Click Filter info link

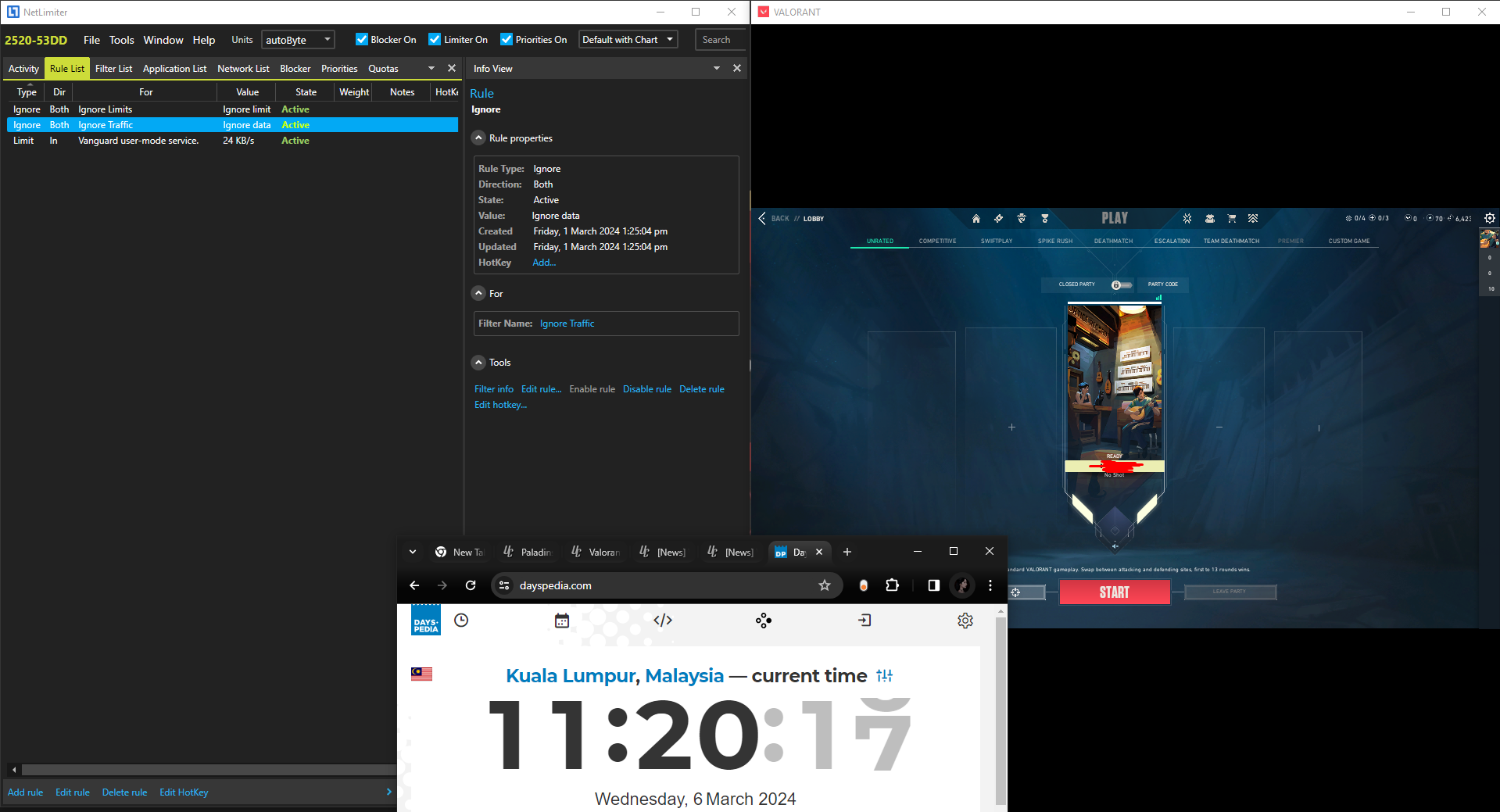tap(494, 389)
